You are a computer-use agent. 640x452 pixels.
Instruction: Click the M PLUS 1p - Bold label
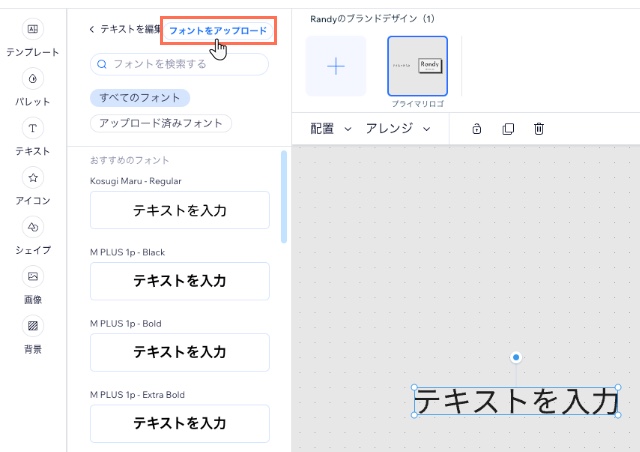126,323
